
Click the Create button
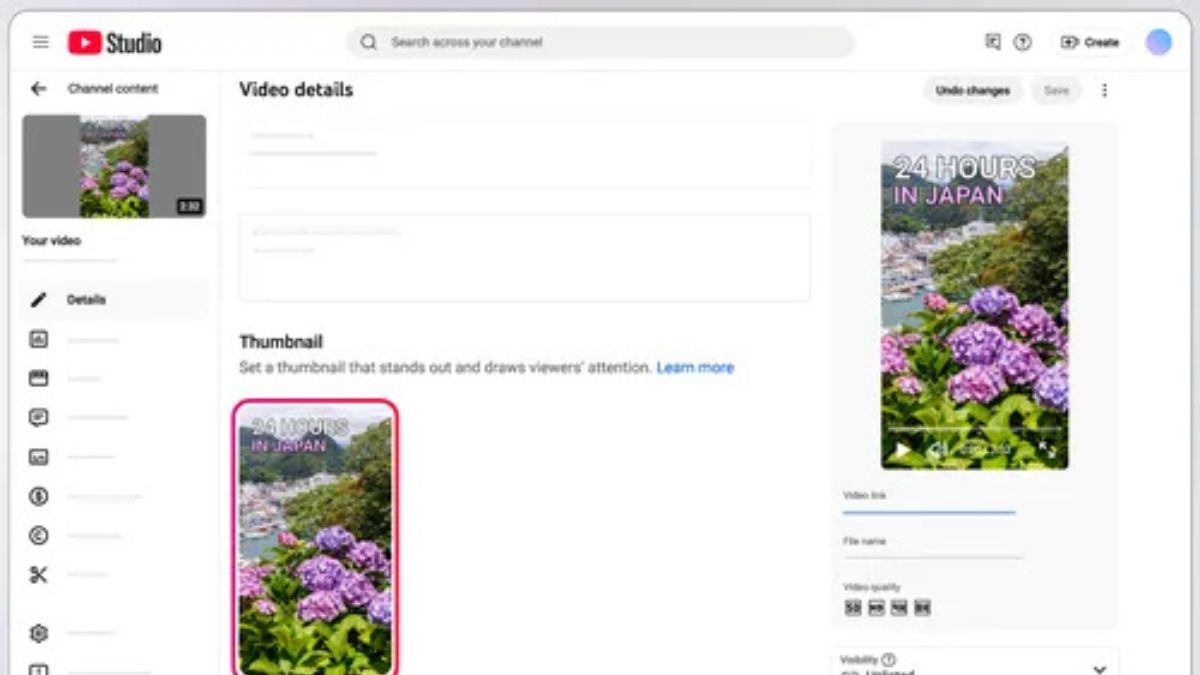pyautogui.click(x=1091, y=42)
